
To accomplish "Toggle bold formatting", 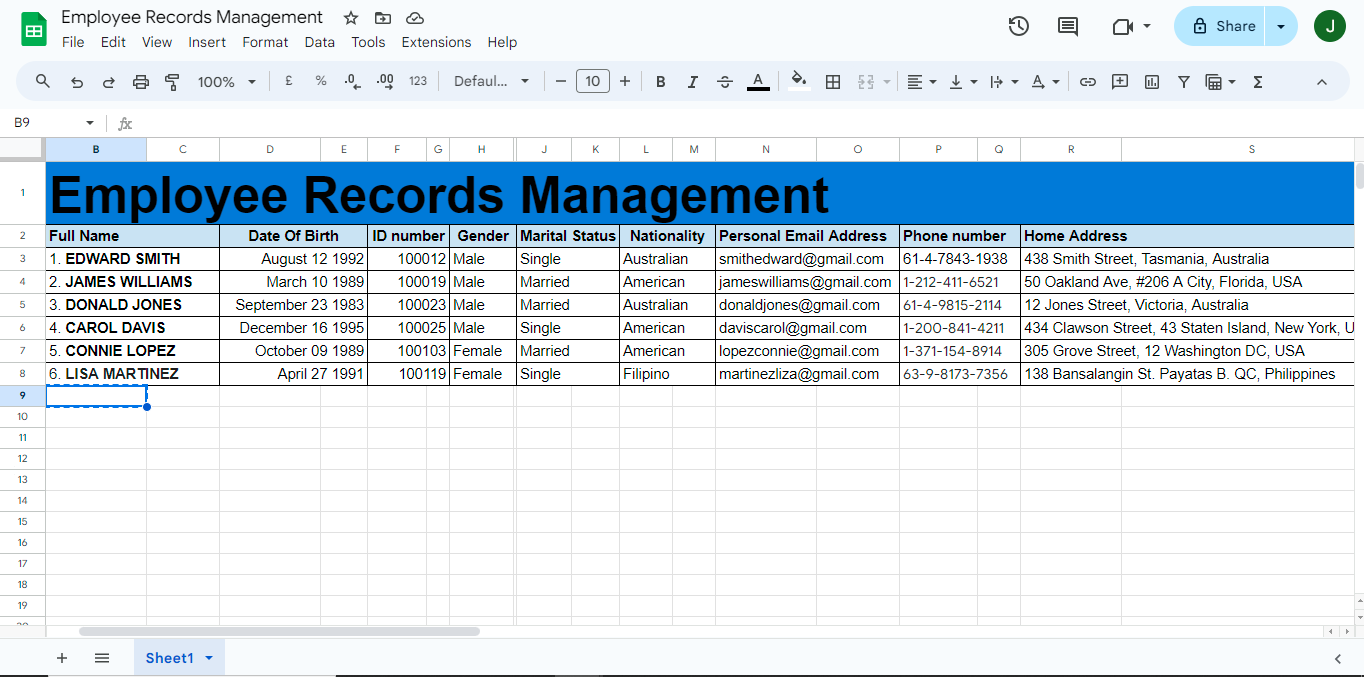I will point(660,82).
